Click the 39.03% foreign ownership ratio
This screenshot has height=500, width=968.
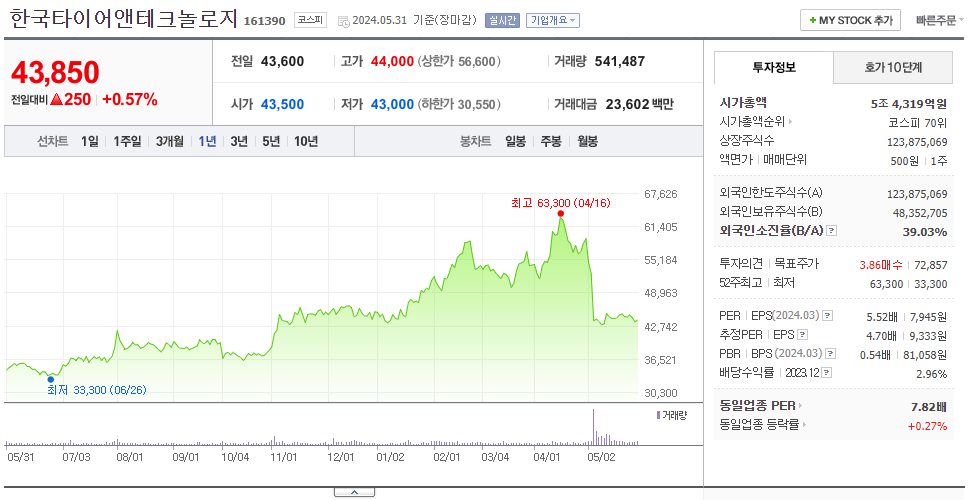924,232
